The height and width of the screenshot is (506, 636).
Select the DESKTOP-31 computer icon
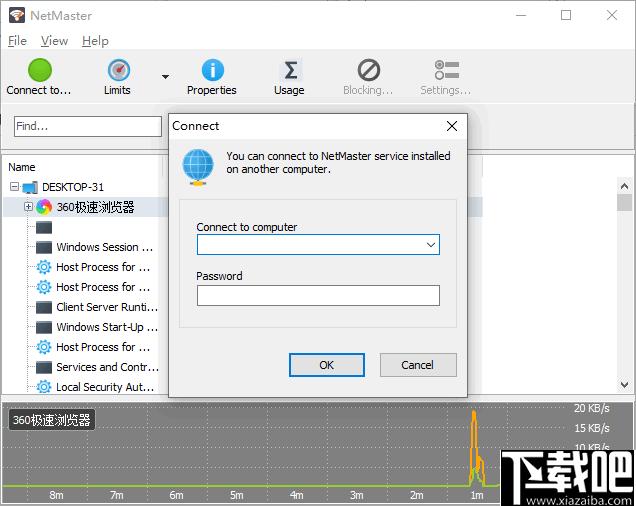(30, 187)
